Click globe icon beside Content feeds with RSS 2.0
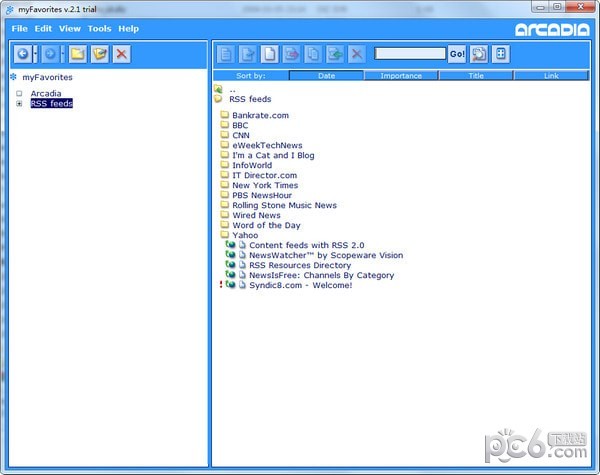Viewport: 600px width, 475px height. click(x=230, y=244)
